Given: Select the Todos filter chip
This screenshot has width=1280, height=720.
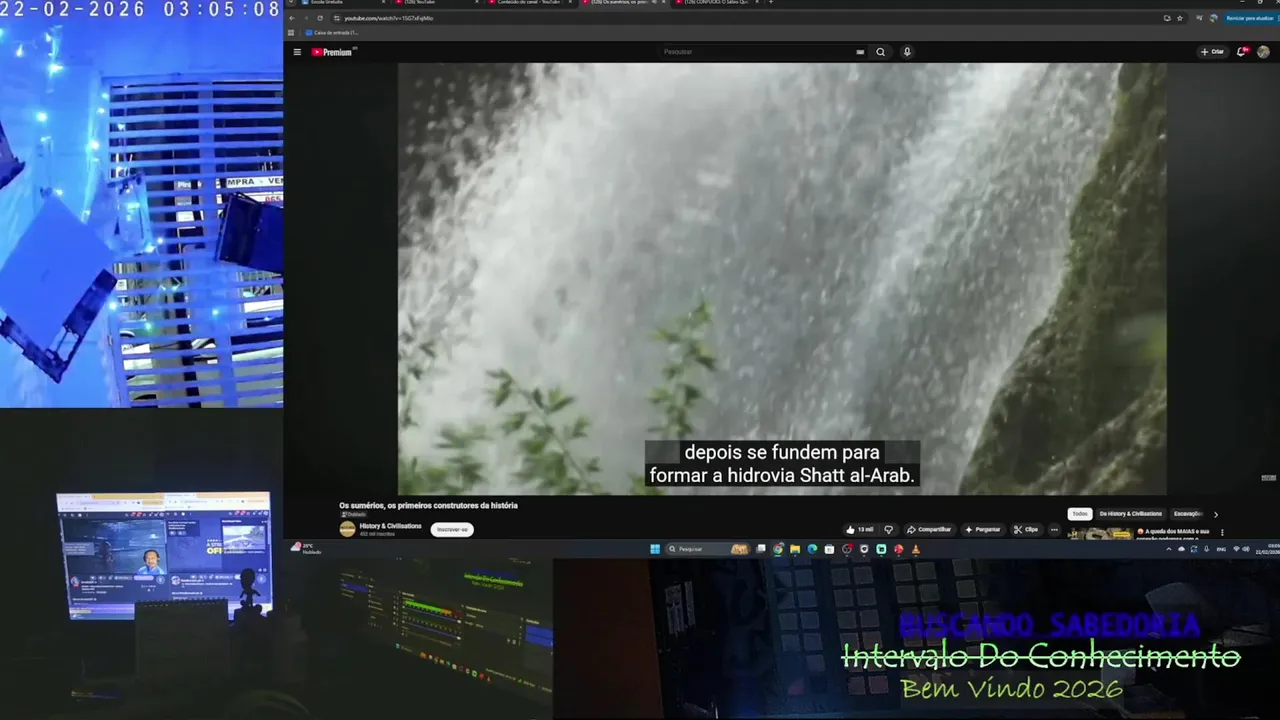Looking at the screenshot, I should pyautogui.click(x=1080, y=514).
